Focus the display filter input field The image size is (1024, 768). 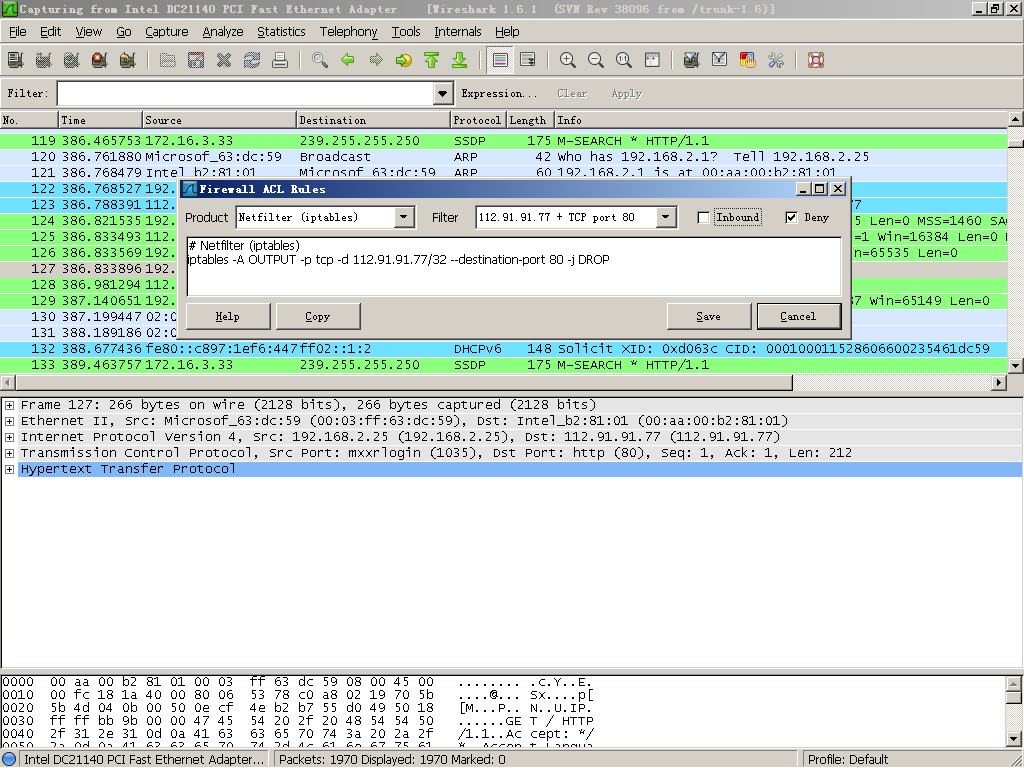pos(246,93)
